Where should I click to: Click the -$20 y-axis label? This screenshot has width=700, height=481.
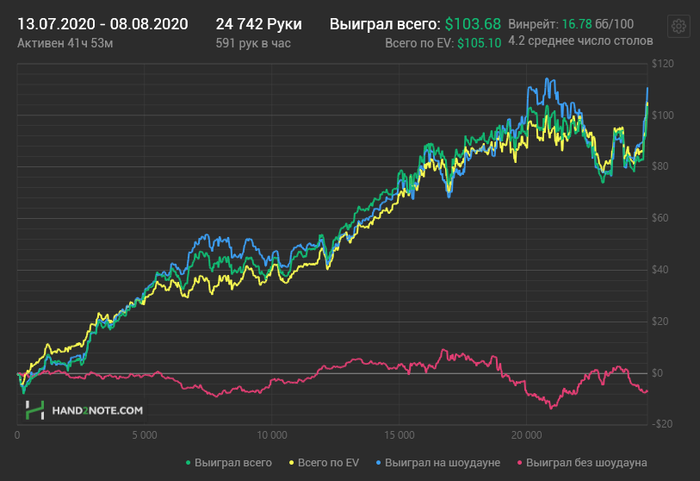click(662, 424)
